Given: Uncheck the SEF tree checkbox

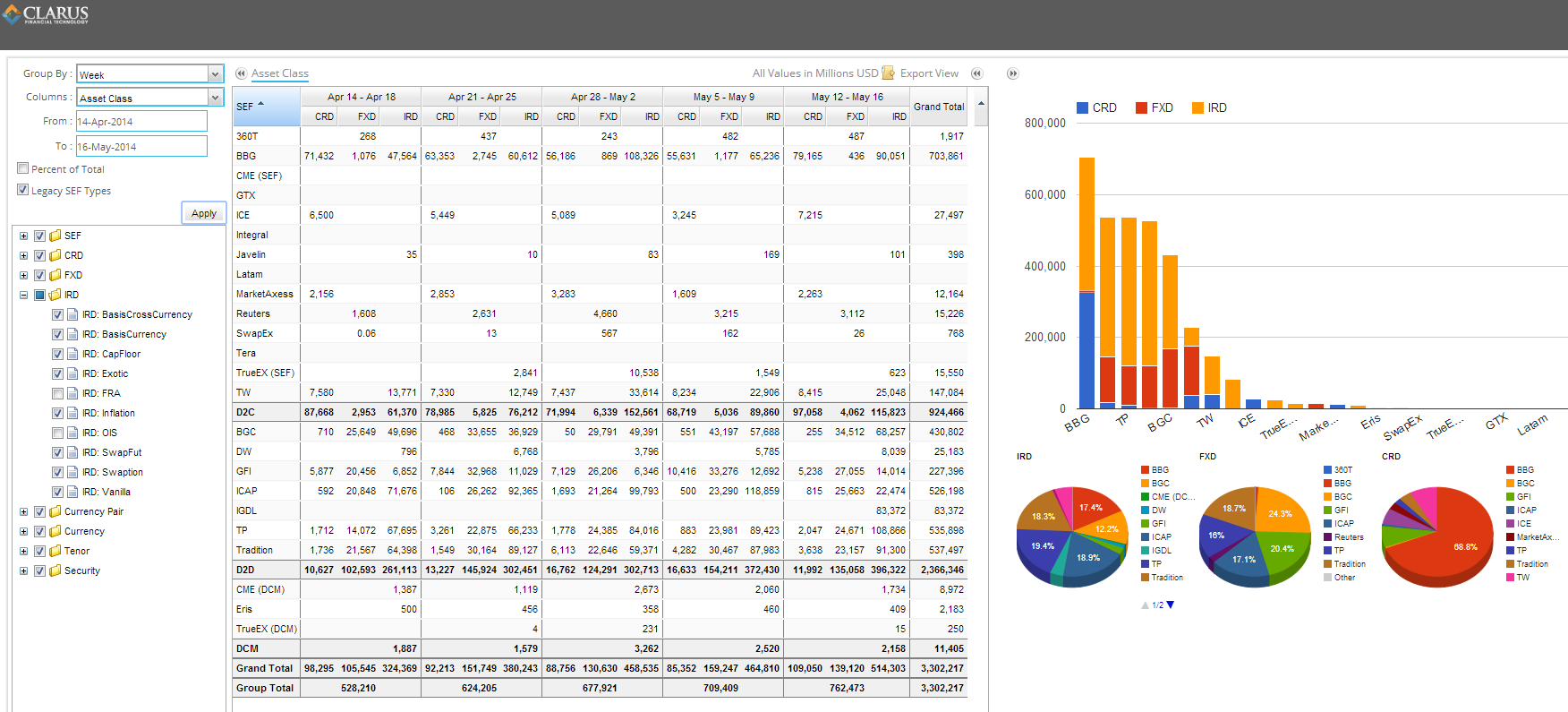Looking at the screenshot, I should pyautogui.click(x=39, y=236).
